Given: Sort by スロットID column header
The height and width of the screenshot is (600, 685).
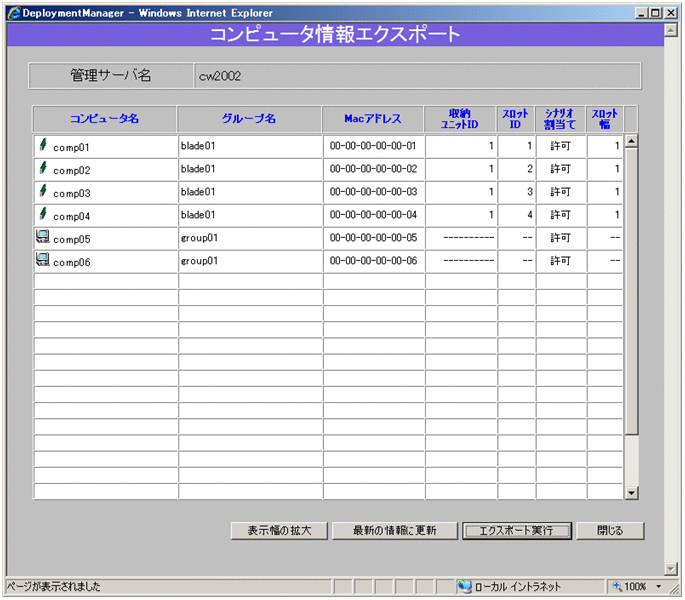Looking at the screenshot, I should [515, 119].
